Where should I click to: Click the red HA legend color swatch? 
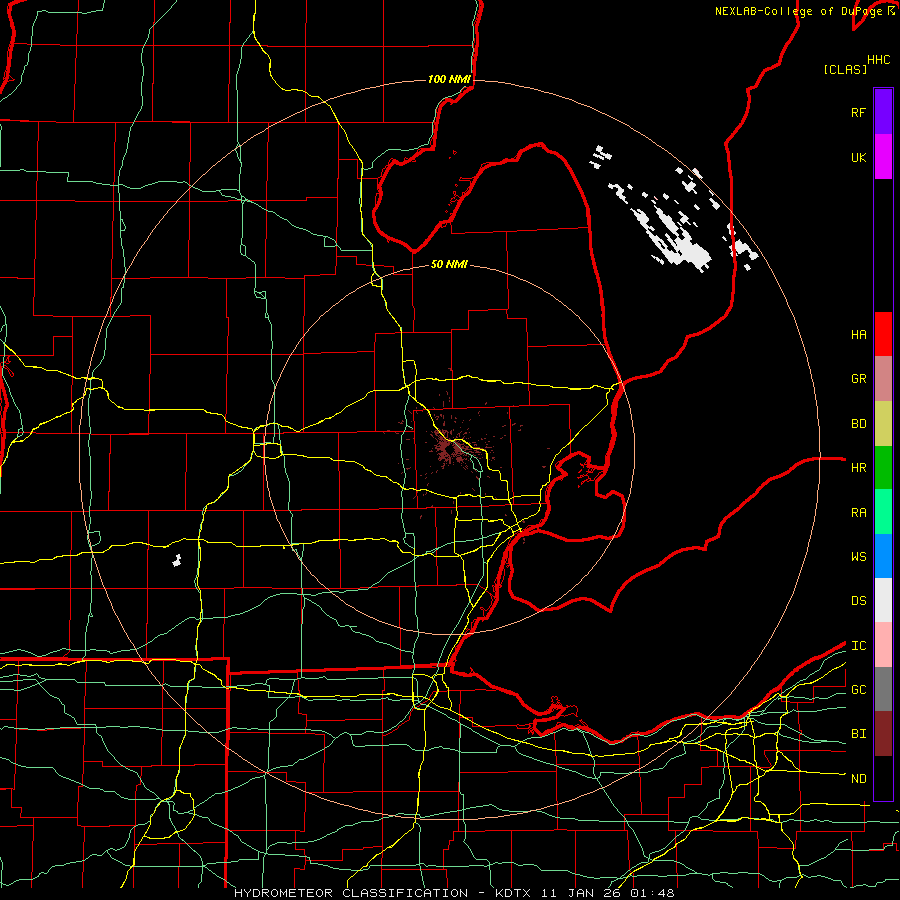click(883, 334)
